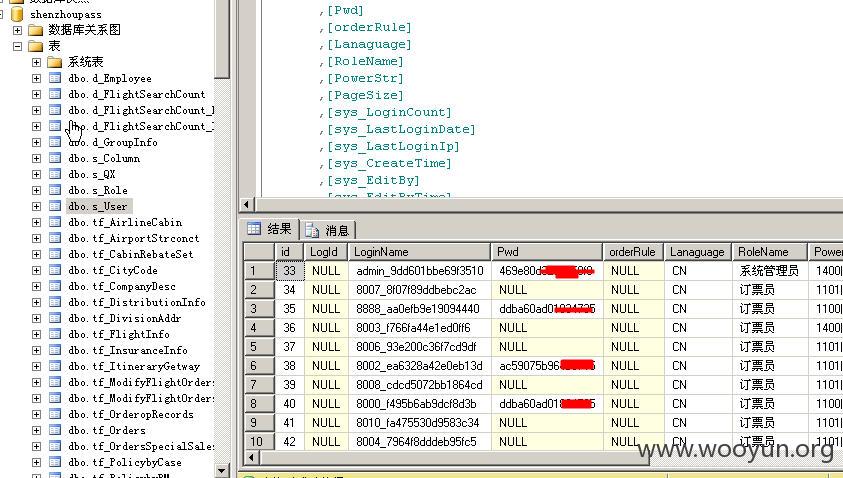Click the dbo.d_GroupInfo table icon
Image resolution: width=843 pixels, height=478 pixels.
point(55,142)
